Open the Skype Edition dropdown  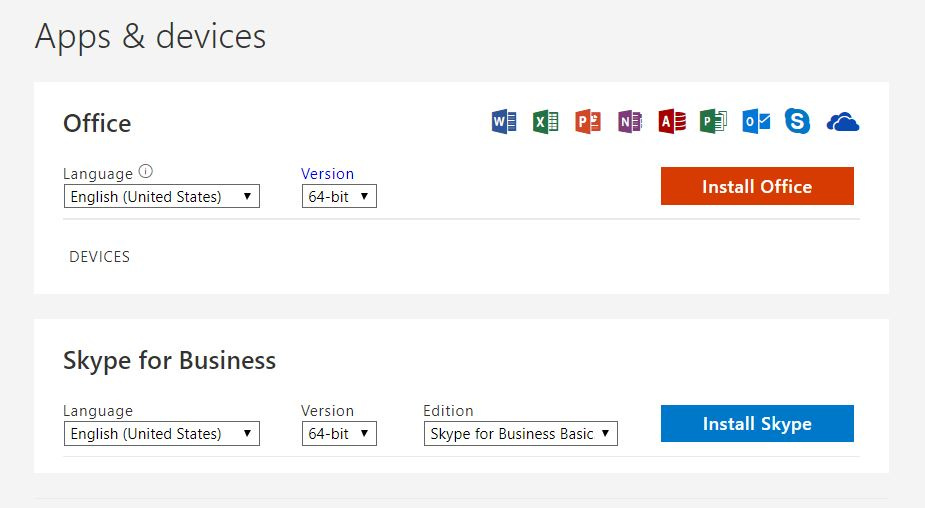pyautogui.click(x=520, y=434)
